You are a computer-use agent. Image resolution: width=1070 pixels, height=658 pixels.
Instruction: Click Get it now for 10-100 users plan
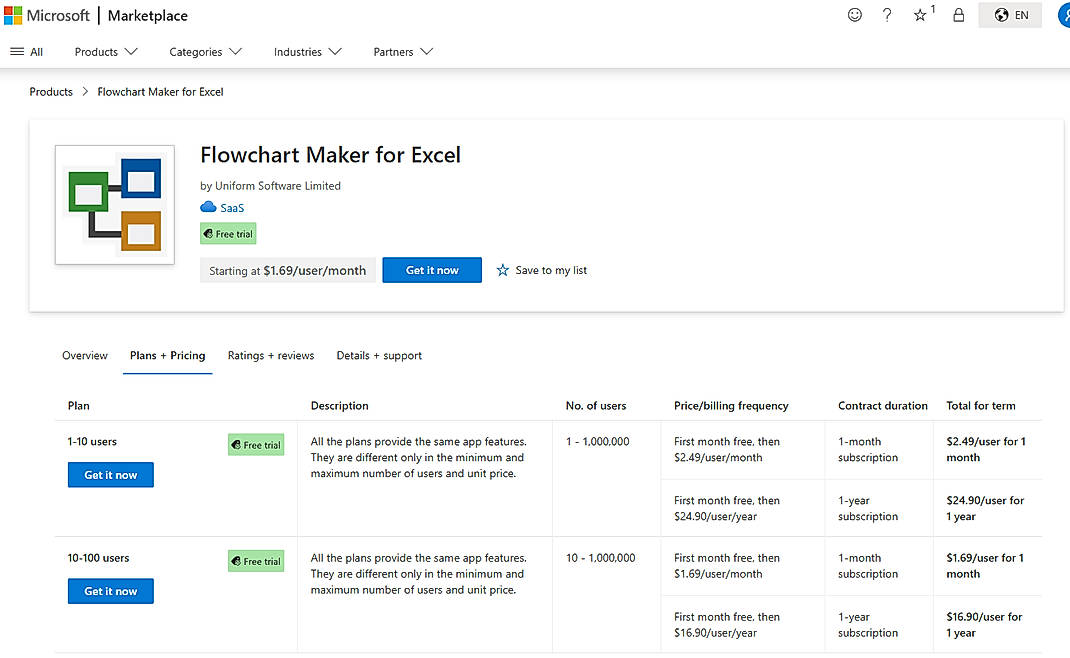[111, 591]
